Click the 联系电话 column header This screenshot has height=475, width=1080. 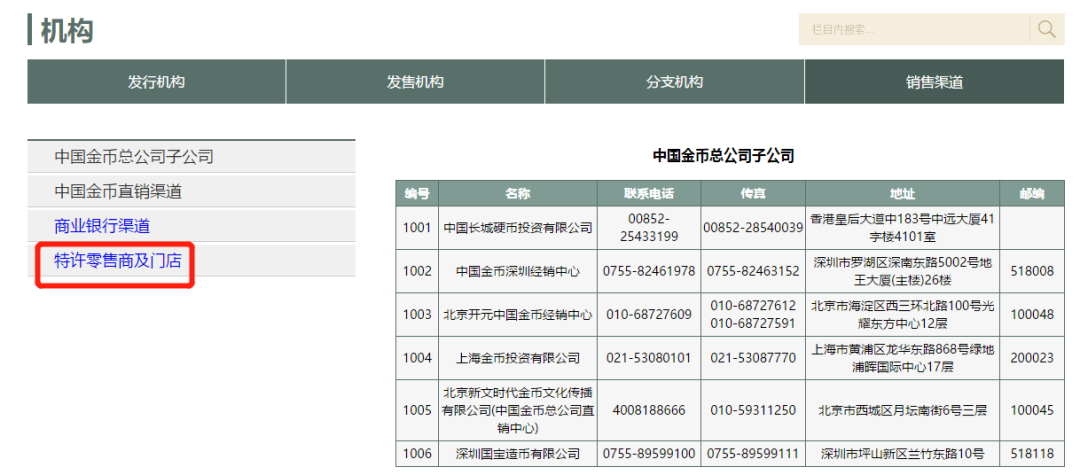pos(649,193)
